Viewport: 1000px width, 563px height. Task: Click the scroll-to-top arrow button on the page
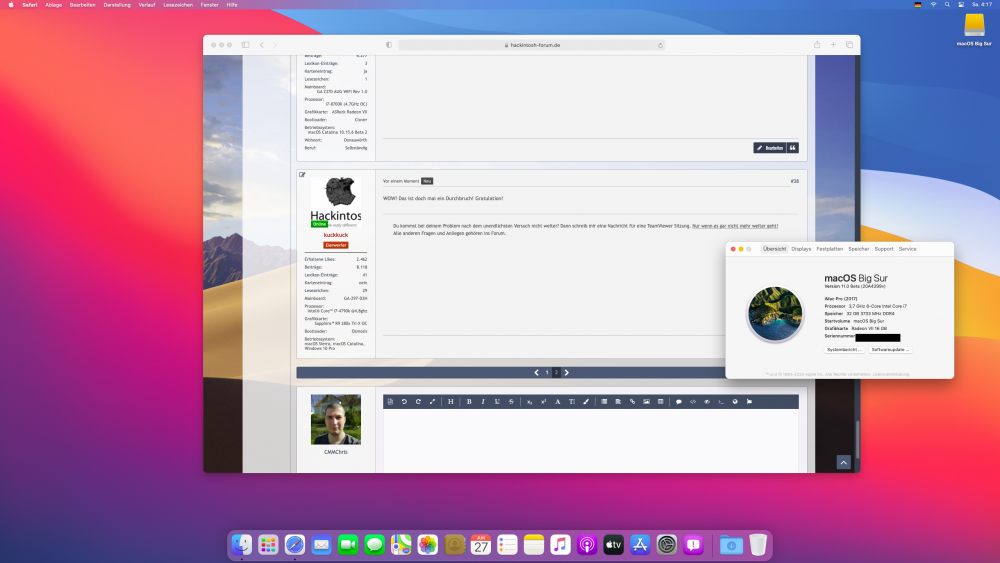tap(844, 463)
